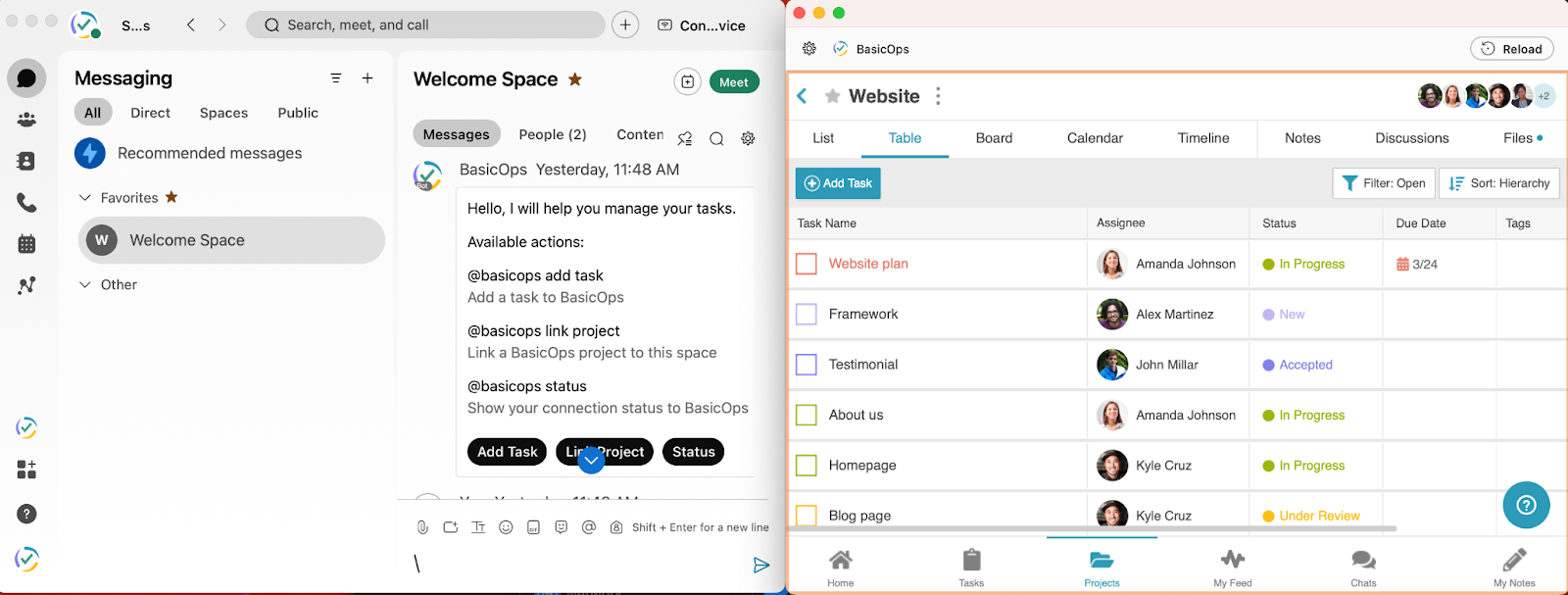Screen dimensions: 1568x595
Task: Open the Messaging chat bubble icon in sidebar
Action: pos(26,78)
